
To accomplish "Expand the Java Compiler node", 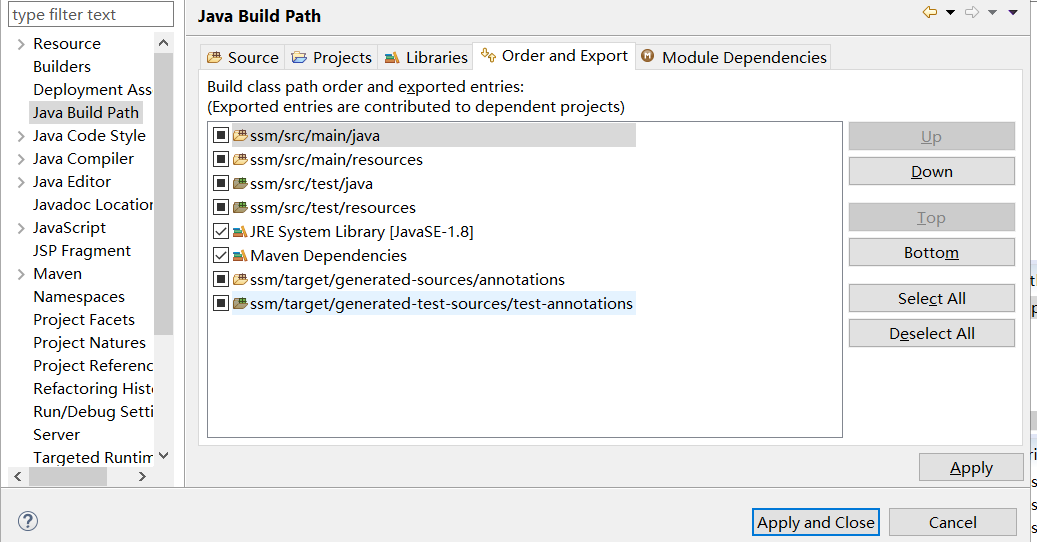I will pos(21,159).
